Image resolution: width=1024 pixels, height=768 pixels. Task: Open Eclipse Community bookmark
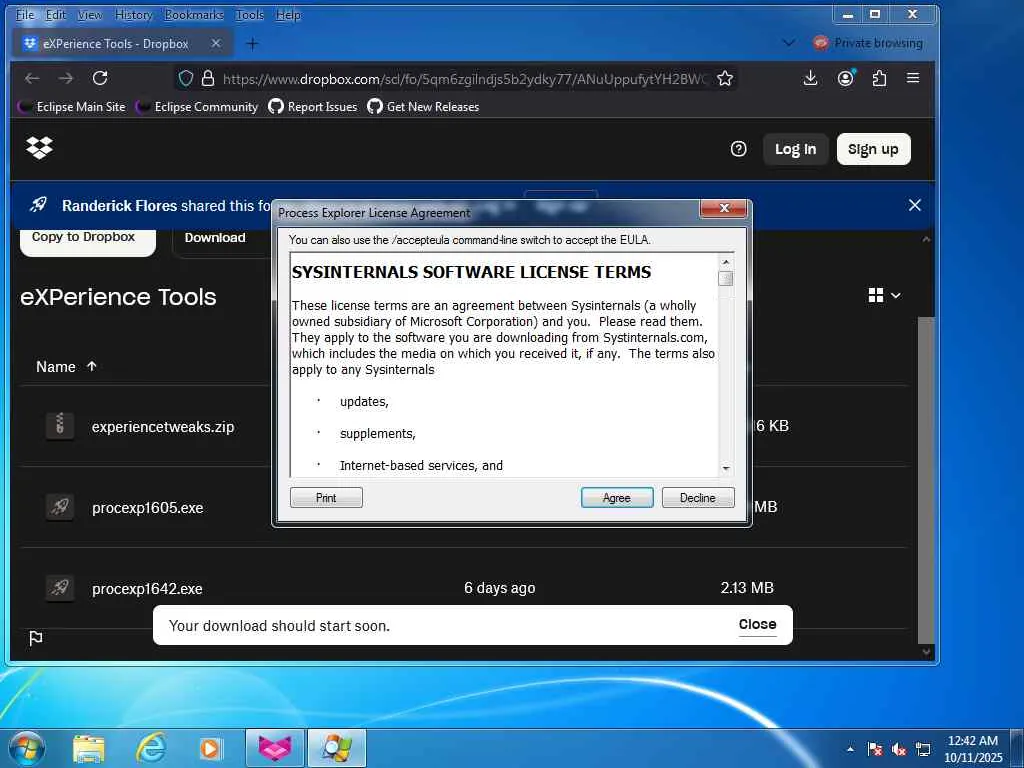[x=197, y=106]
